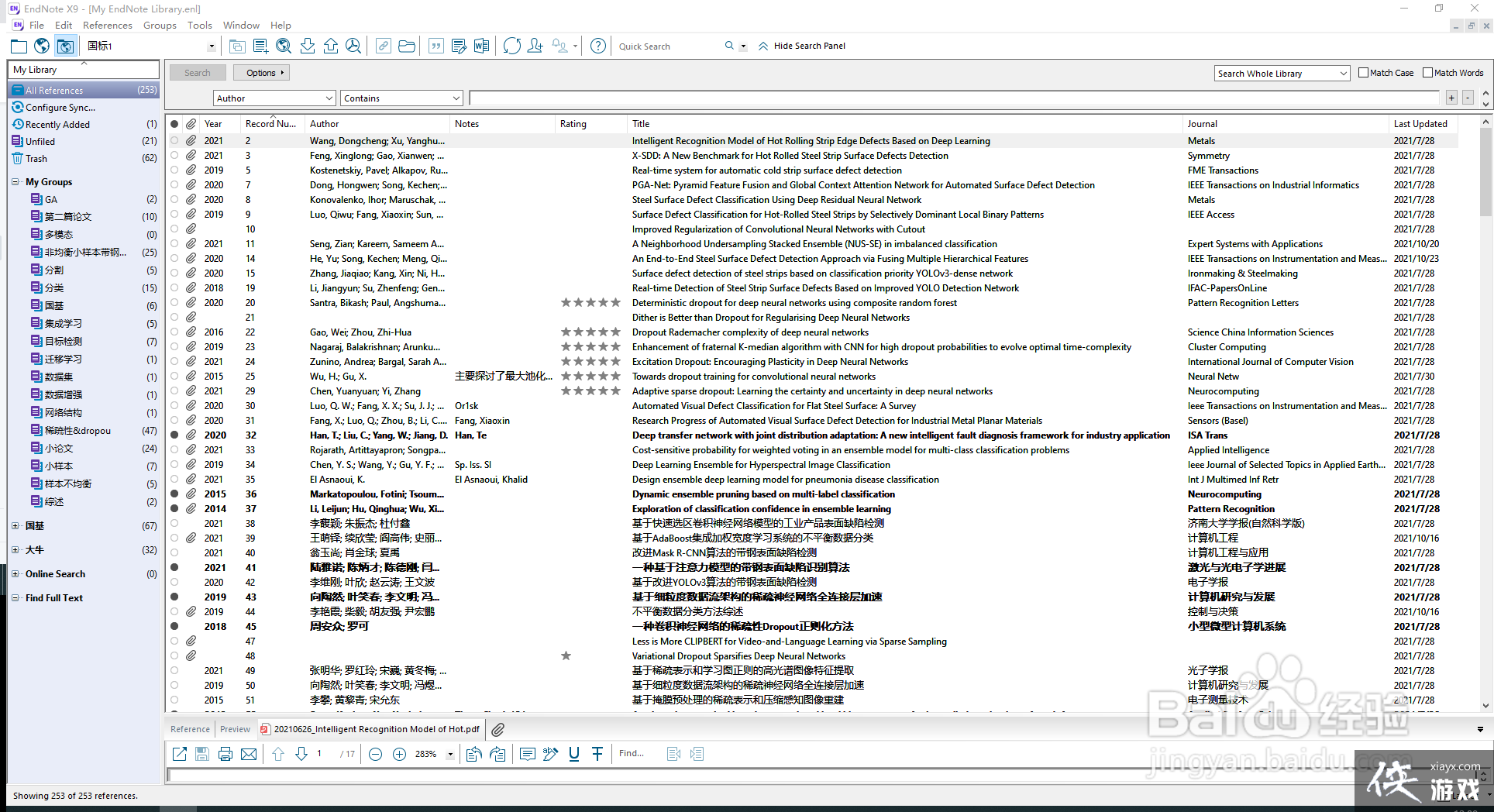Click the Sync Library icon

[511, 46]
